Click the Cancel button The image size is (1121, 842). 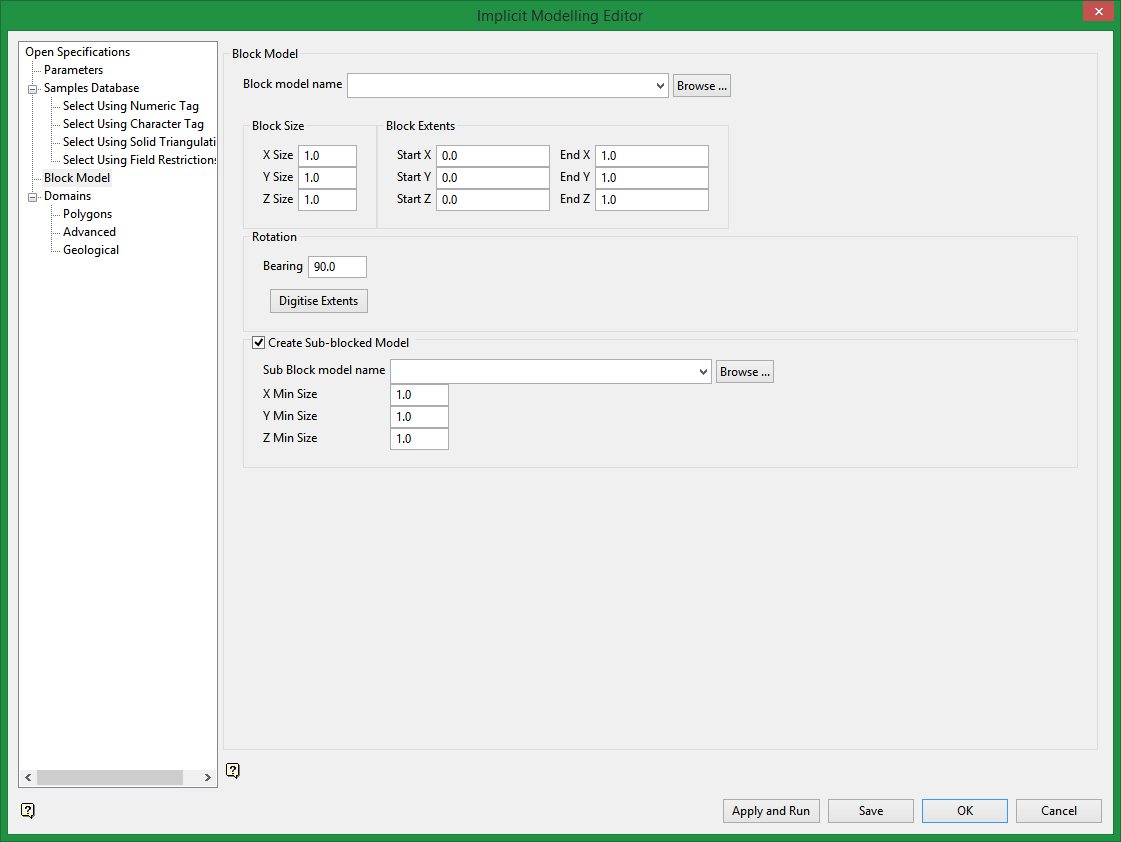tap(1058, 811)
